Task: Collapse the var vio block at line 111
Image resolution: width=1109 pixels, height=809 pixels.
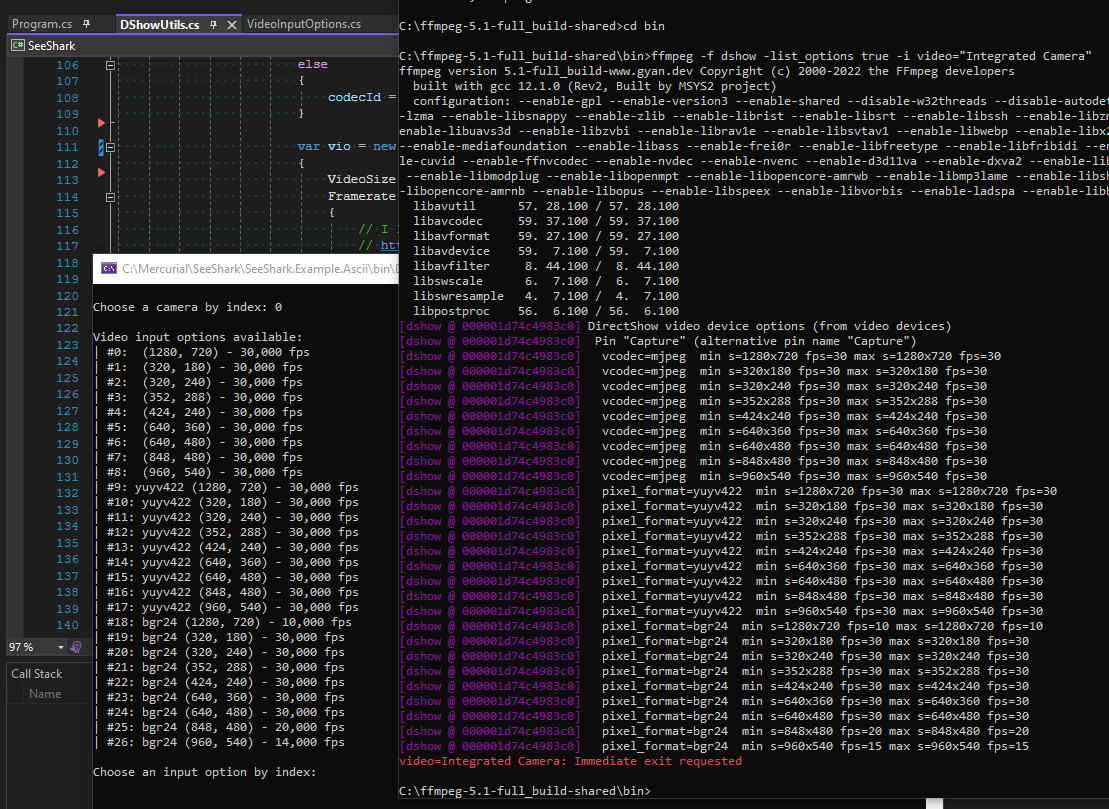Action: [110, 148]
